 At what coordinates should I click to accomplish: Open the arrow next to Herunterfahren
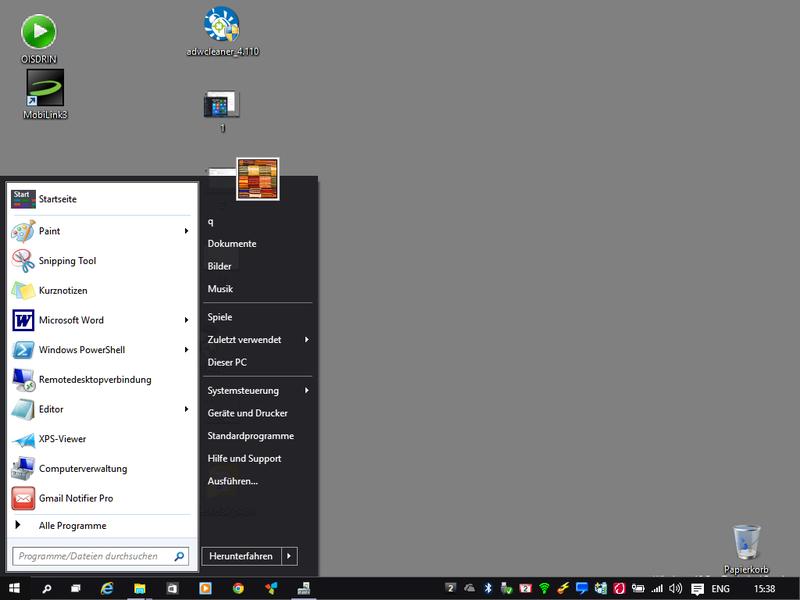[289, 556]
